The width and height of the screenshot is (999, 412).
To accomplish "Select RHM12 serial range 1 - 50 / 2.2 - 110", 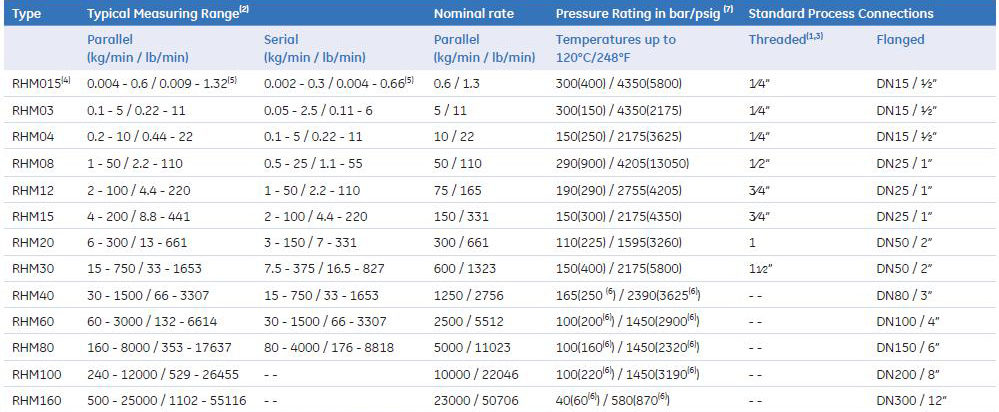I will pos(314,190).
